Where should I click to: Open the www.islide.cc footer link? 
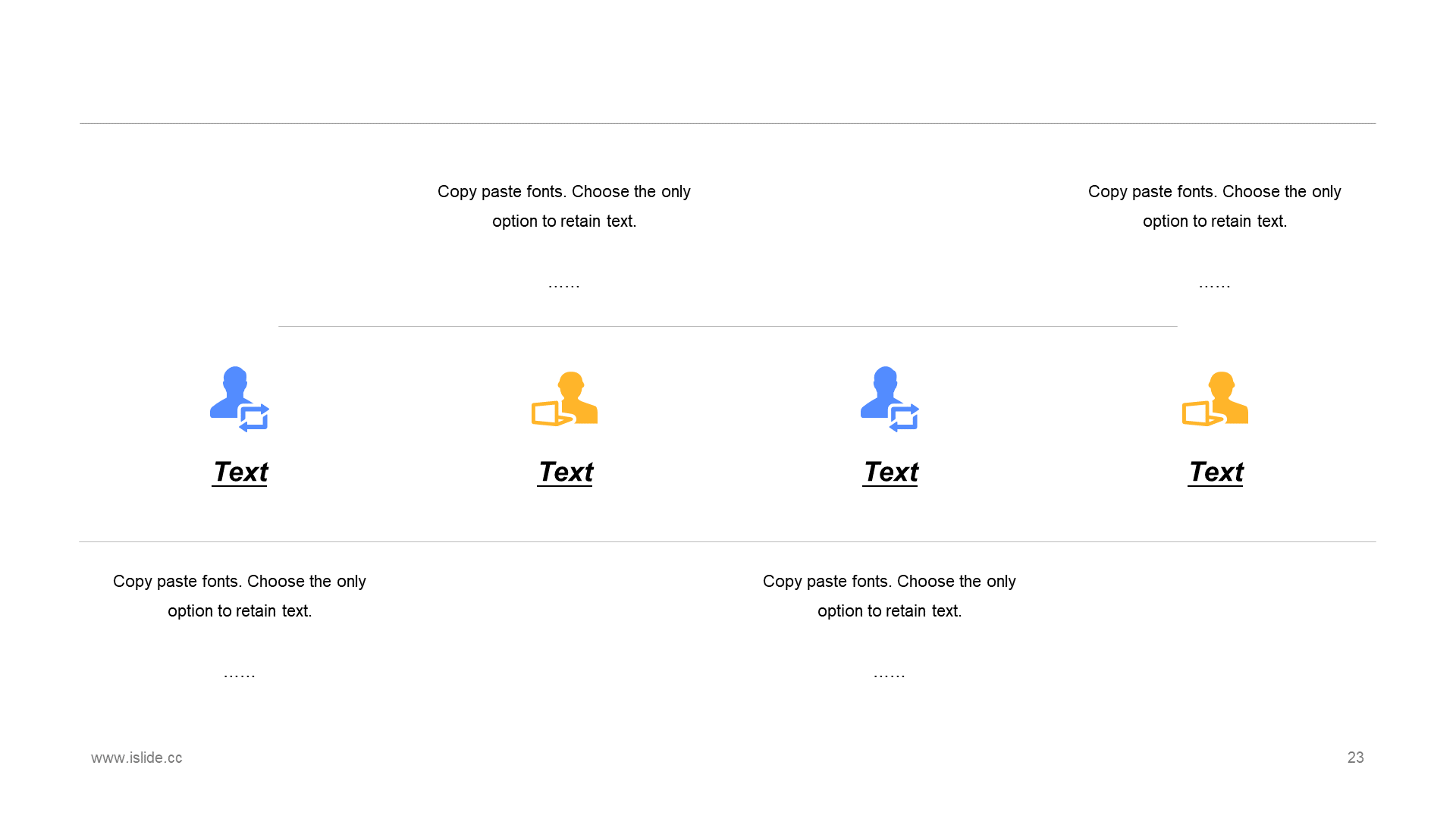pyautogui.click(x=136, y=758)
